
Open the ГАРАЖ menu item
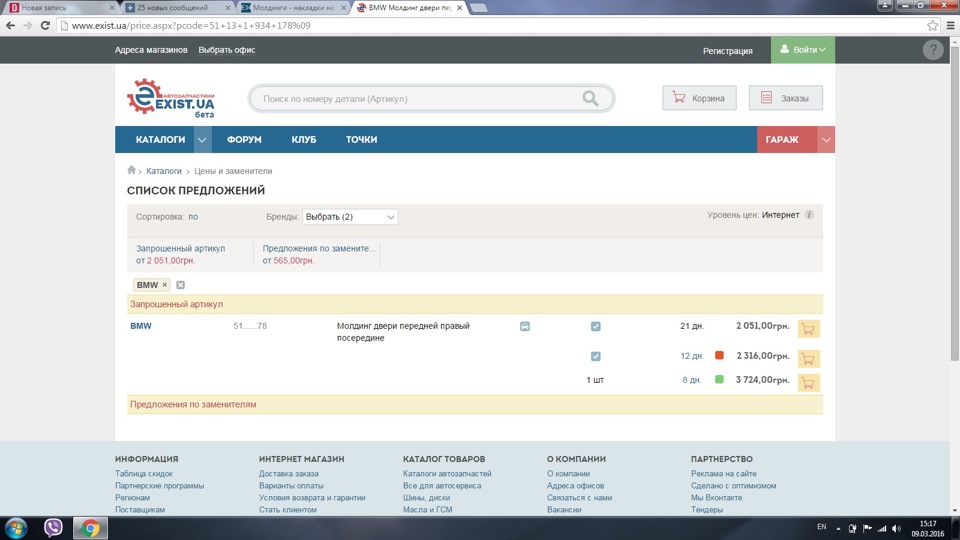tap(782, 140)
